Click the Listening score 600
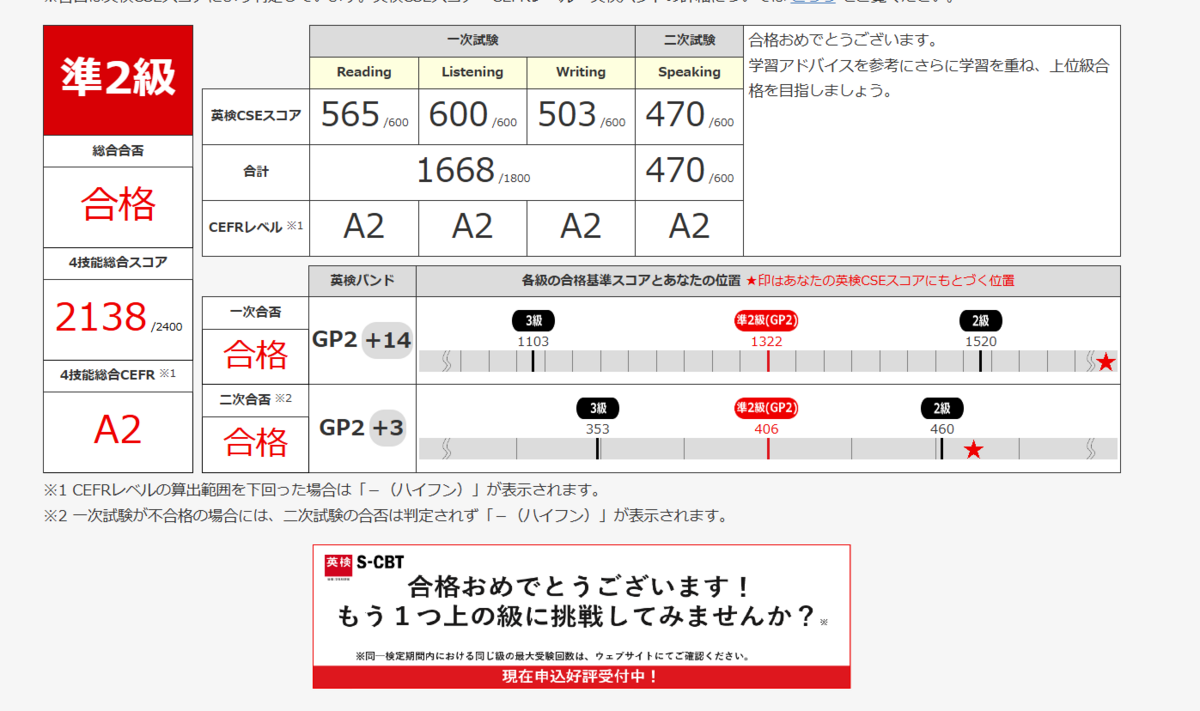This screenshot has height=711, width=1200. (x=457, y=115)
